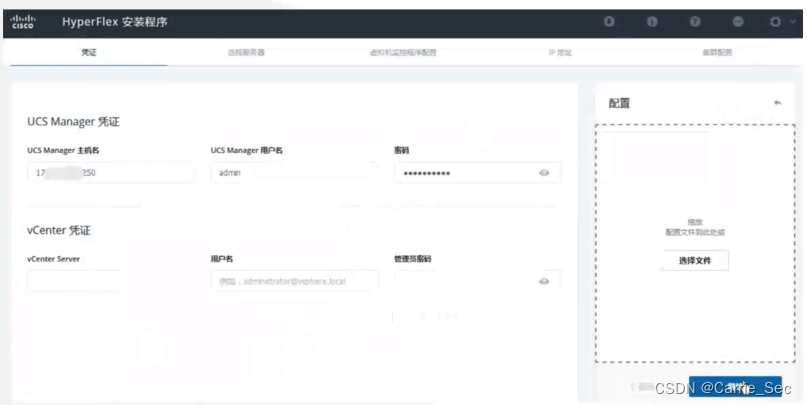Screen dimensions: 807x405
Task: Click the 配置 panel title
Action: tap(619, 103)
